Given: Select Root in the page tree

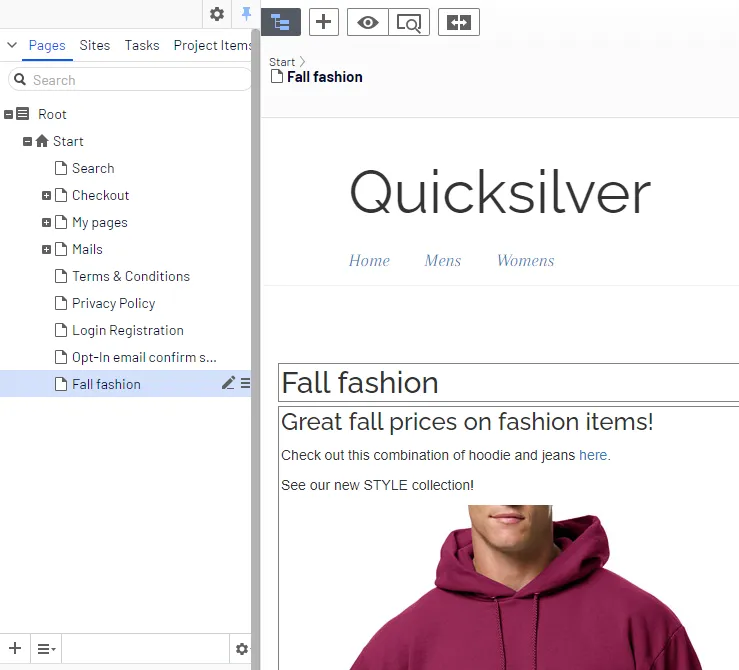Looking at the screenshot, I should [x=52, y=114].
